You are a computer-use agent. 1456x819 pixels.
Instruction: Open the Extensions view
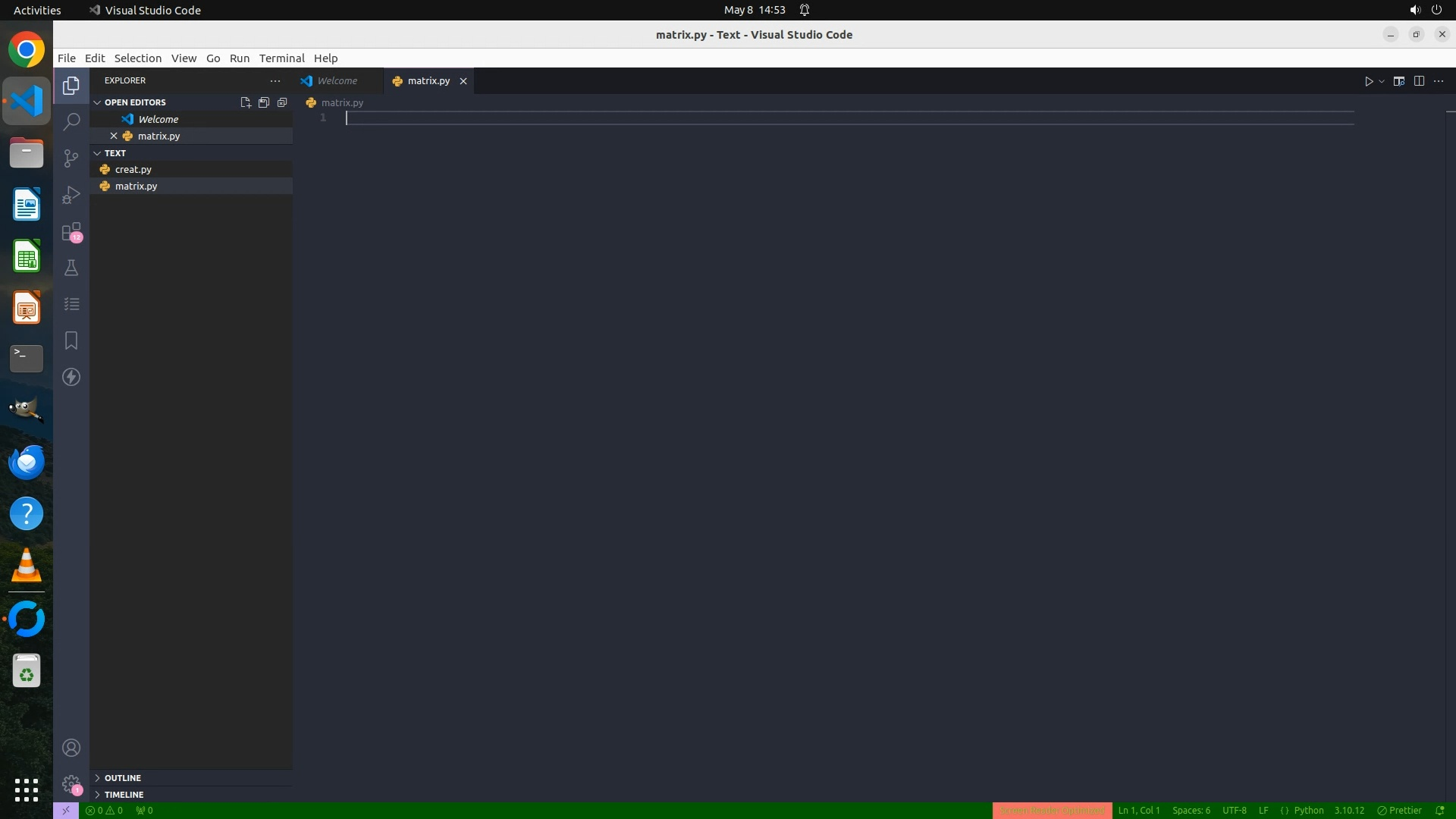(71, 231)
